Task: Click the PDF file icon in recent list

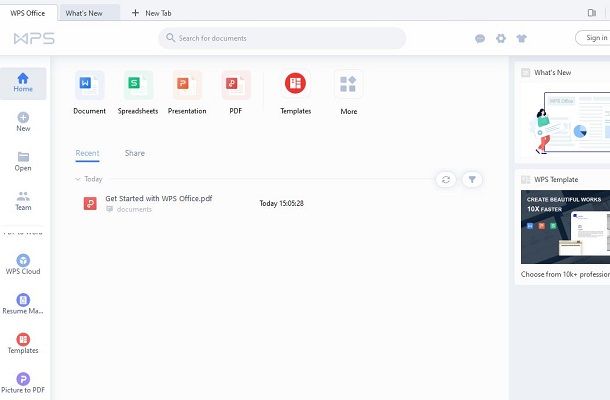Action: tap(90, 203)
